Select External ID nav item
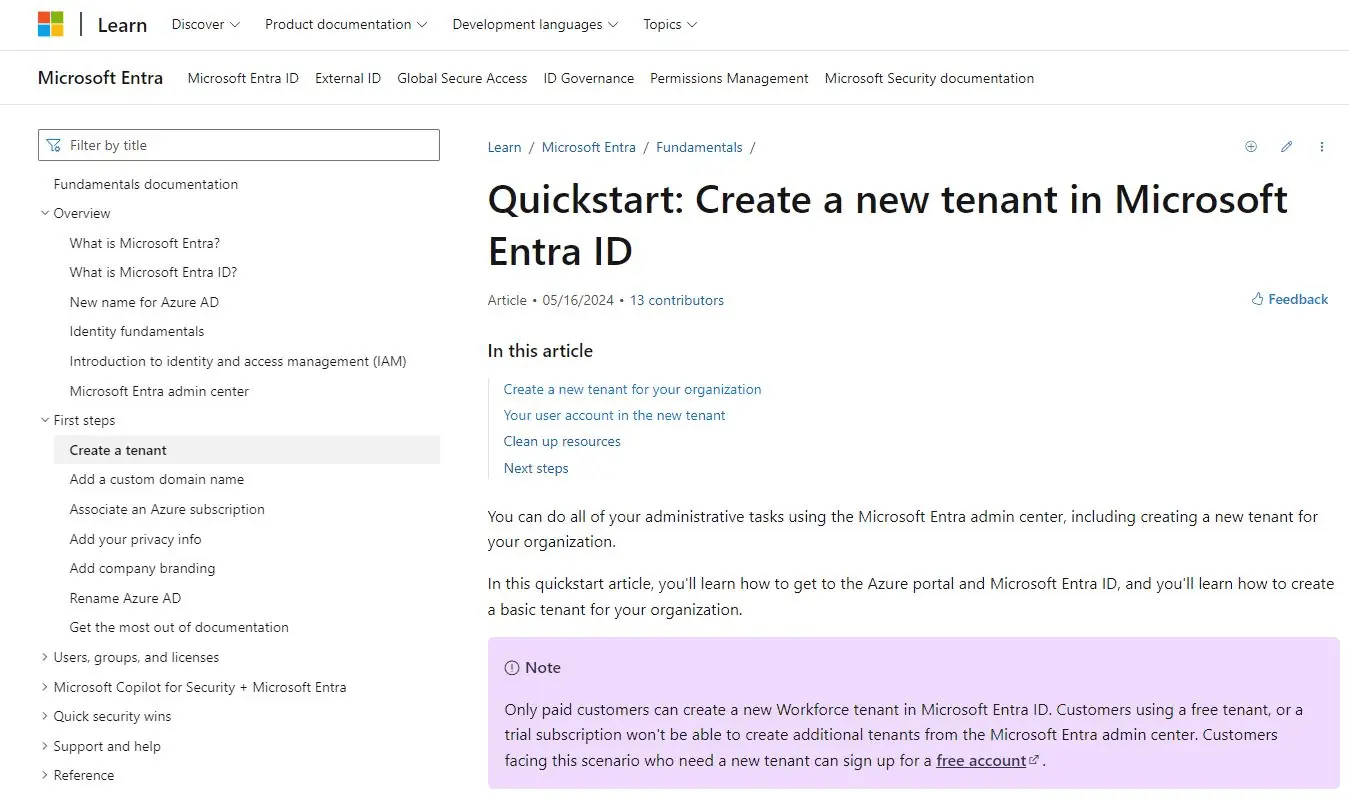 coord(348,78)
